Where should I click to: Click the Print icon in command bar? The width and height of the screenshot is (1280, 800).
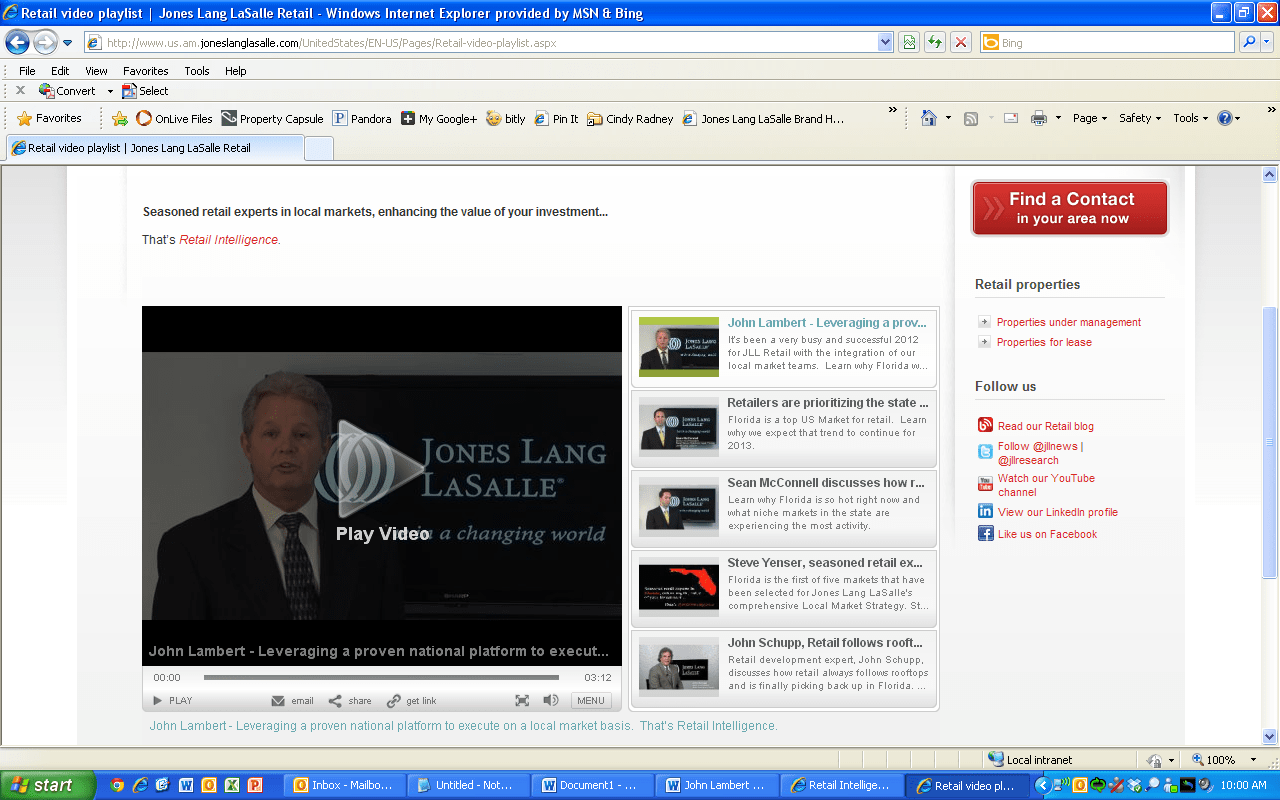(1039, 118)
